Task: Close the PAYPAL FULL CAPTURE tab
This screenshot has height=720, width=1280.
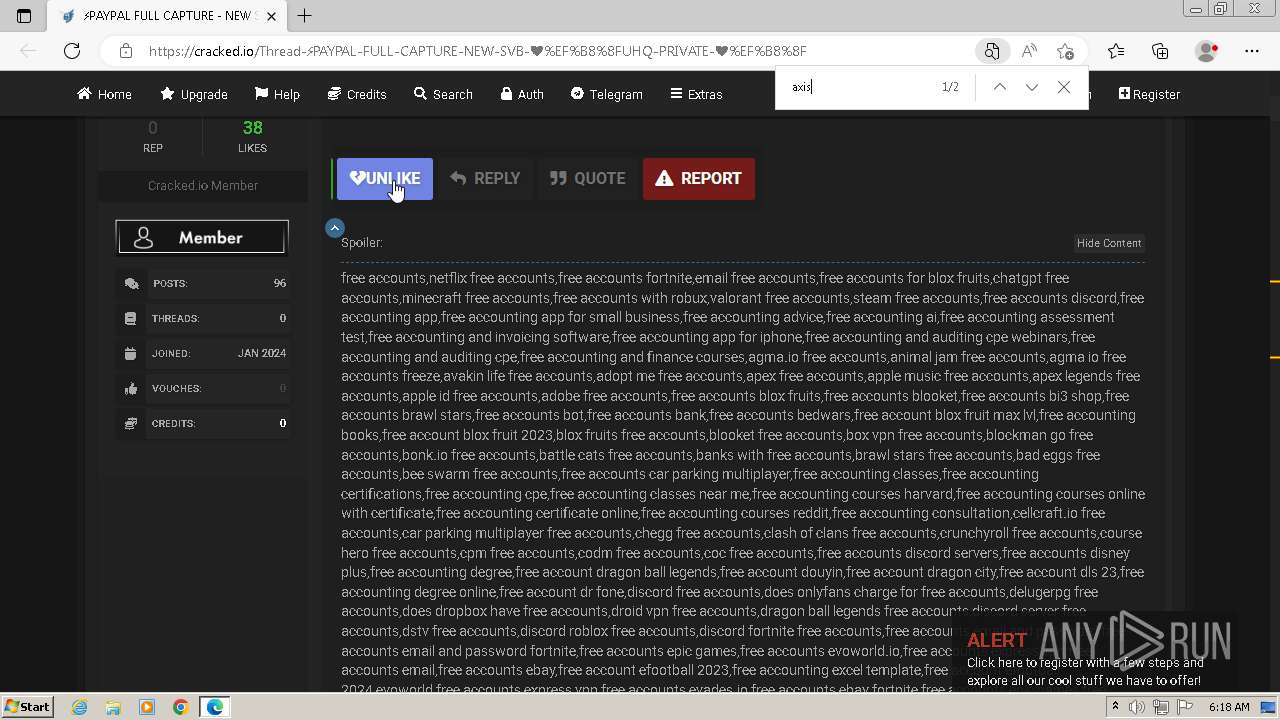Action: pos(270,16)
